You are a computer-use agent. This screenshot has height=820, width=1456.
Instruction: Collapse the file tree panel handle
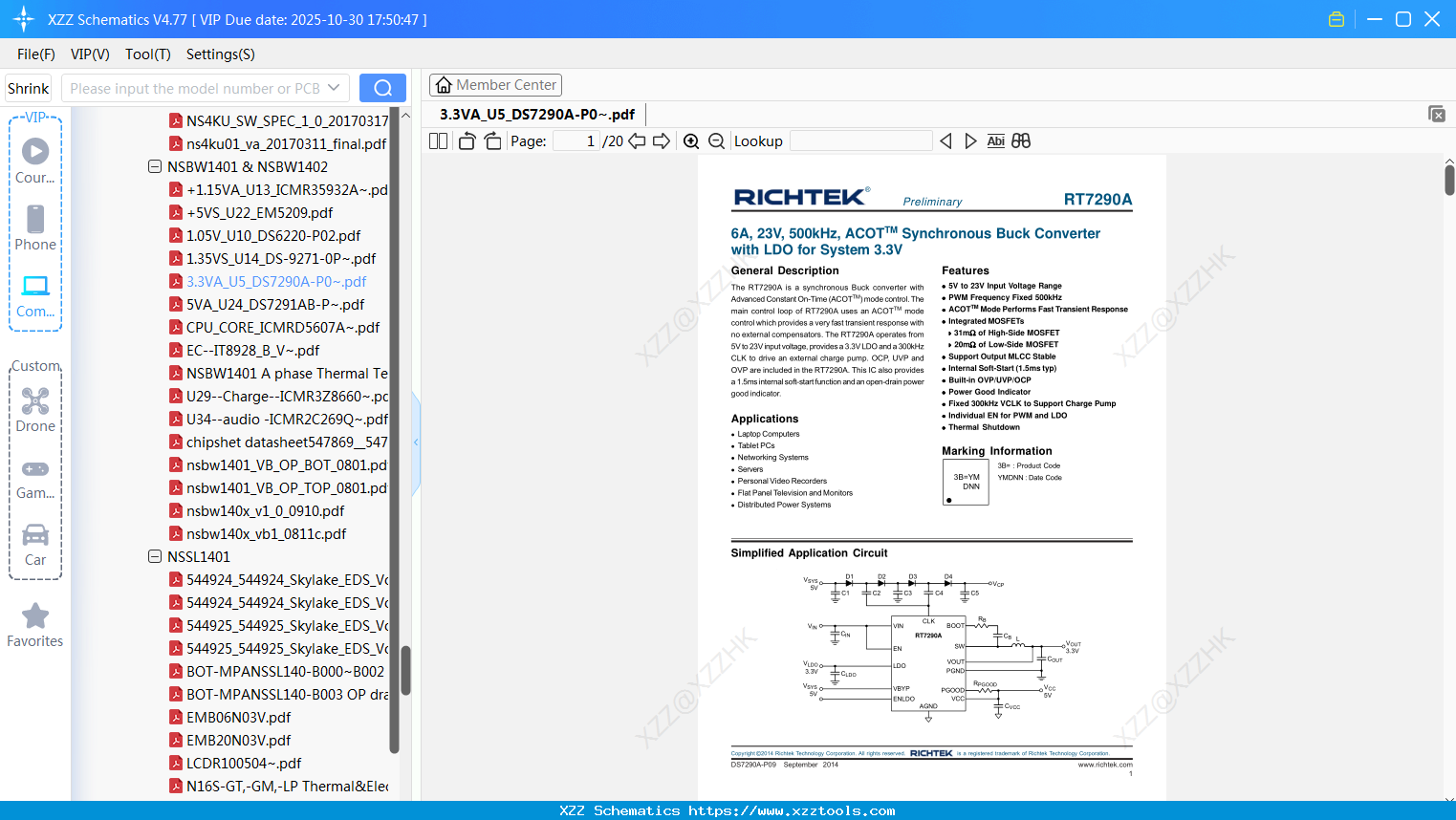416,442
